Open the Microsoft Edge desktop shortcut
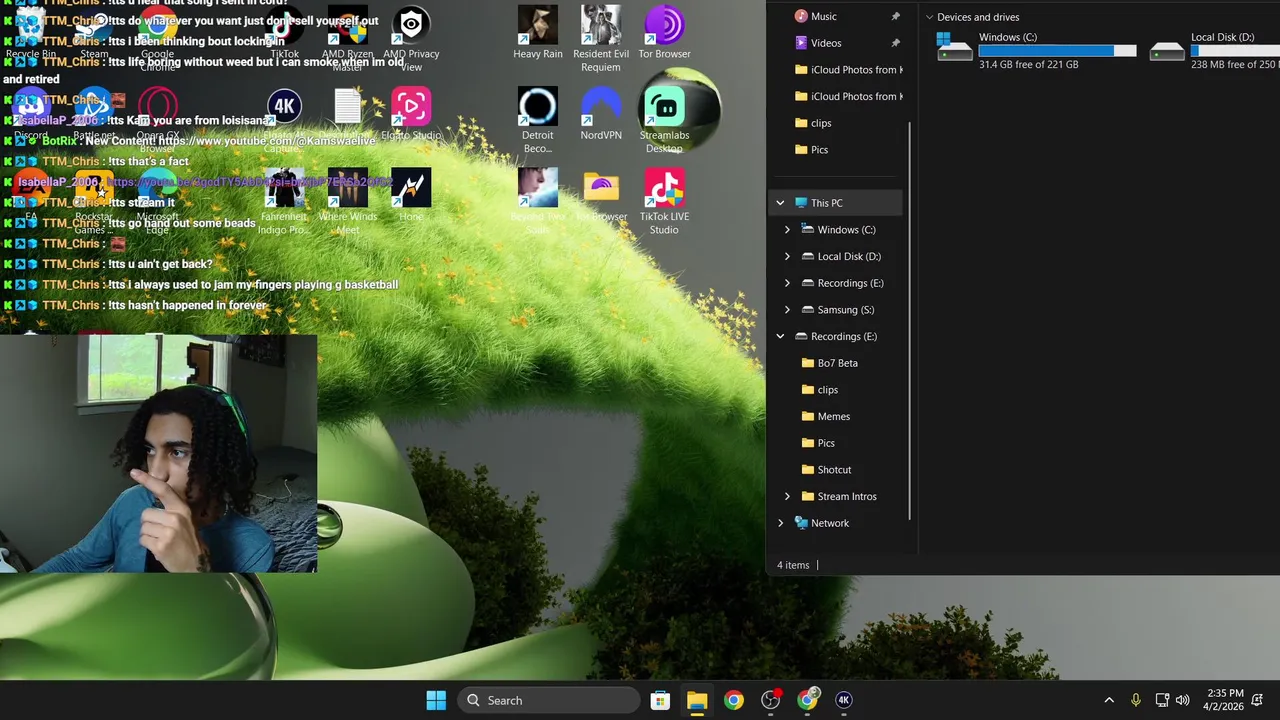 click(x=157, y=202)
